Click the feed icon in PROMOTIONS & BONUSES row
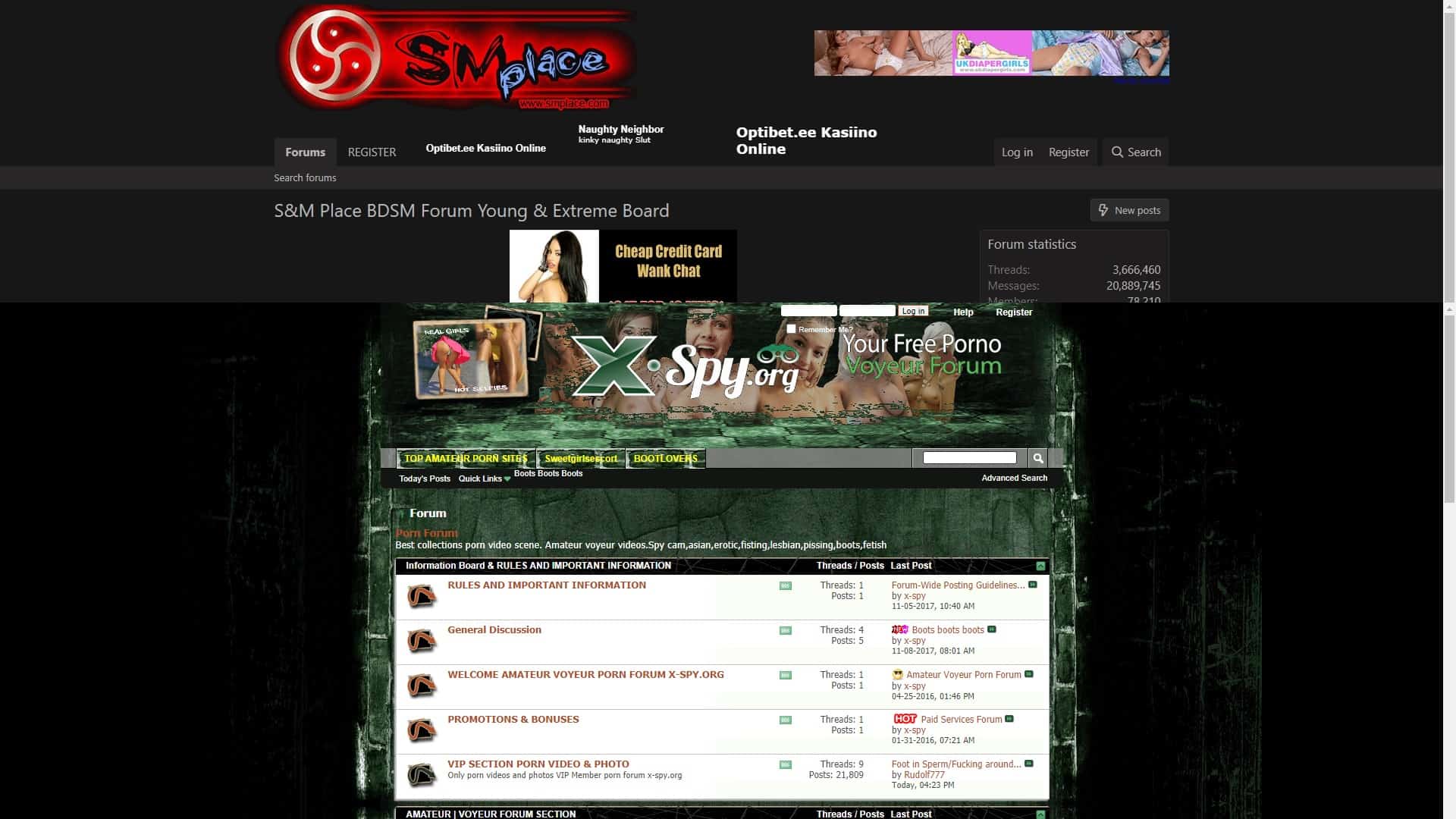Image resolution: width=1456 pixels, height=819 pixels. pyautogui.click(x=786, y=720)
